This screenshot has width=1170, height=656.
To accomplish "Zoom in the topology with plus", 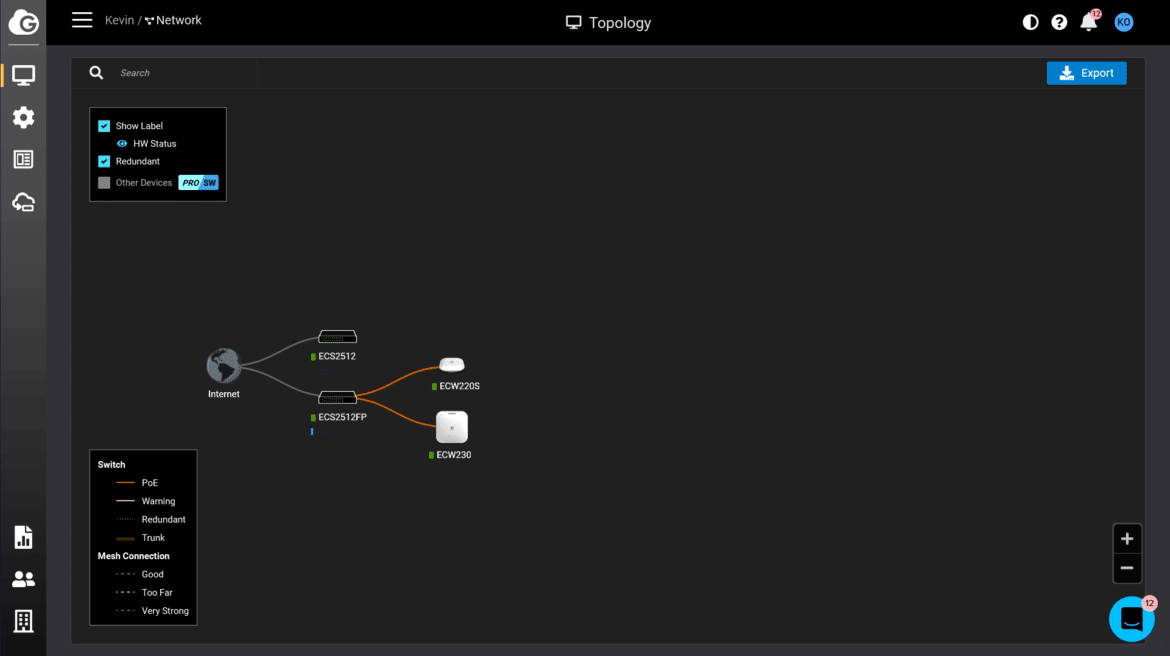I will 1127,539.
